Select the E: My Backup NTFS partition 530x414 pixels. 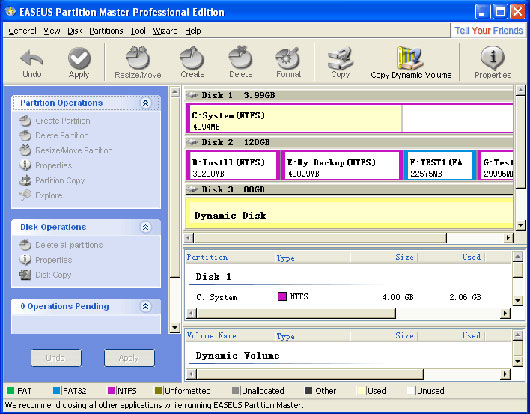point(342,166)
